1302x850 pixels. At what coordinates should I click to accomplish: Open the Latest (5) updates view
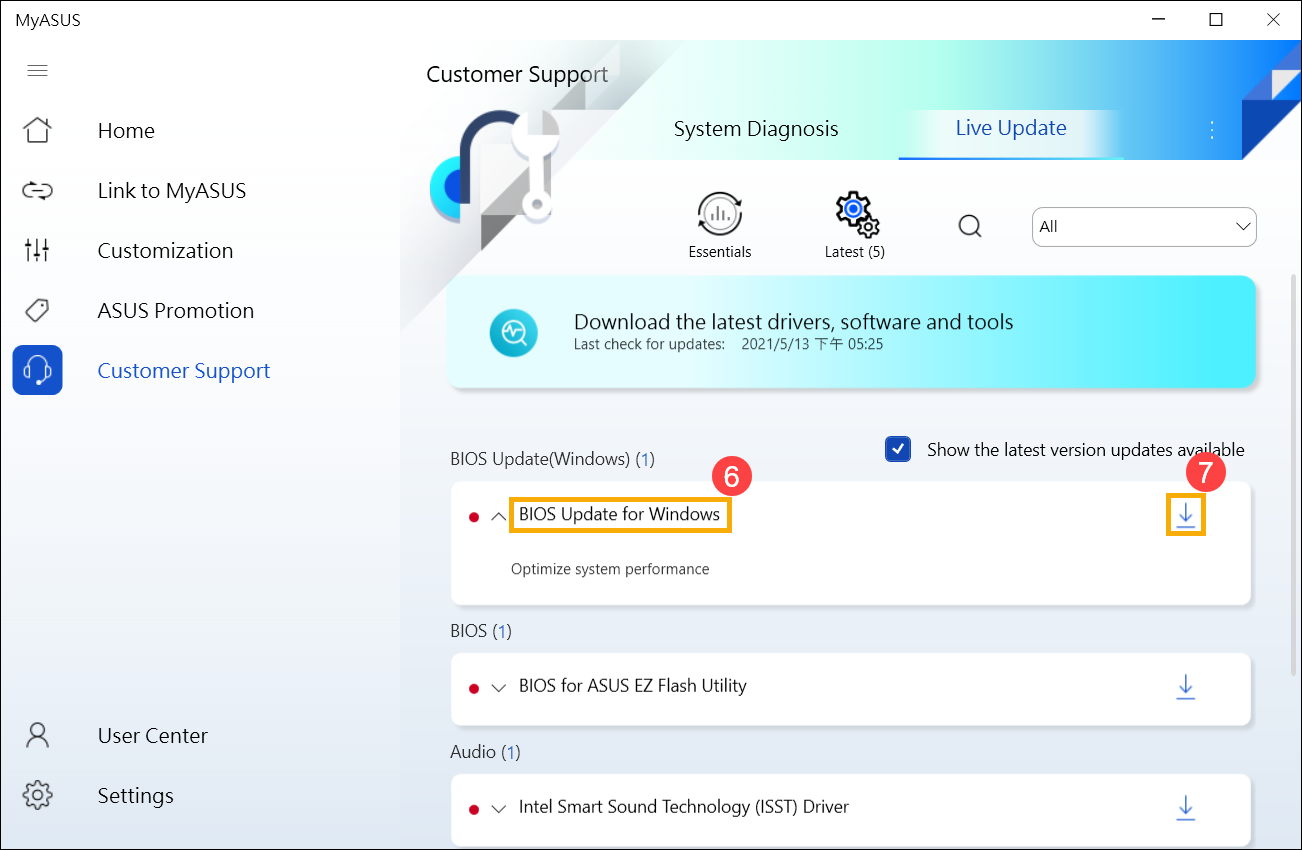pyautogui.click(x=855, y=226)
